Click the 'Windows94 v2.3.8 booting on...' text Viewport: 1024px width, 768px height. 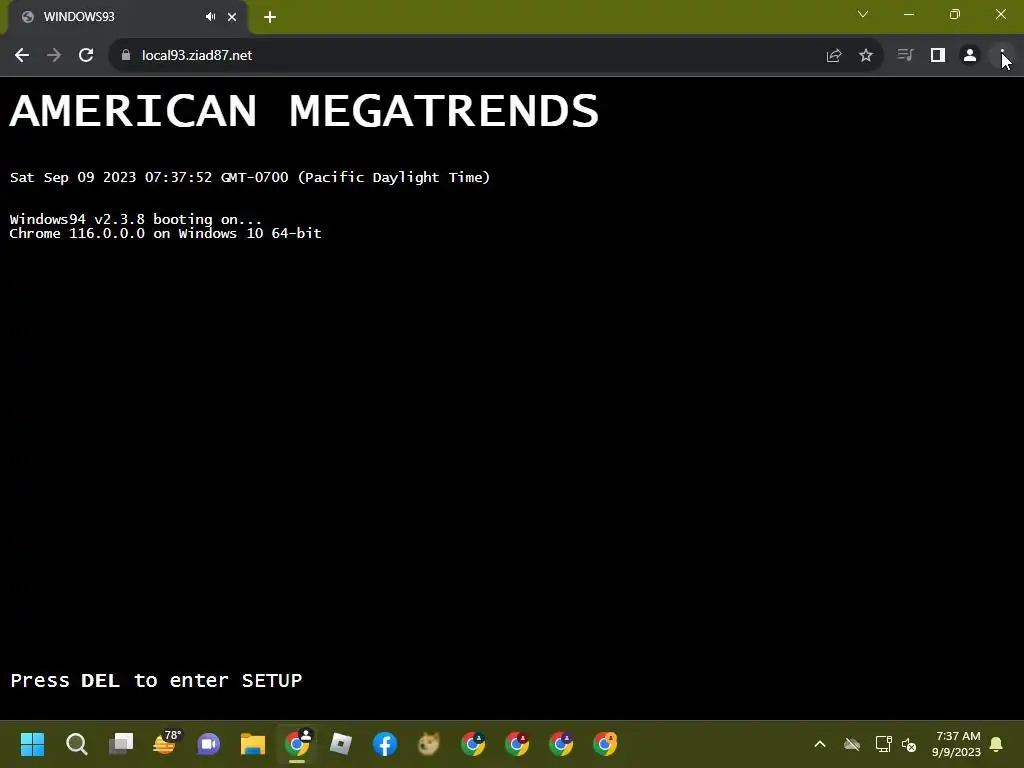tap(135, 219)
